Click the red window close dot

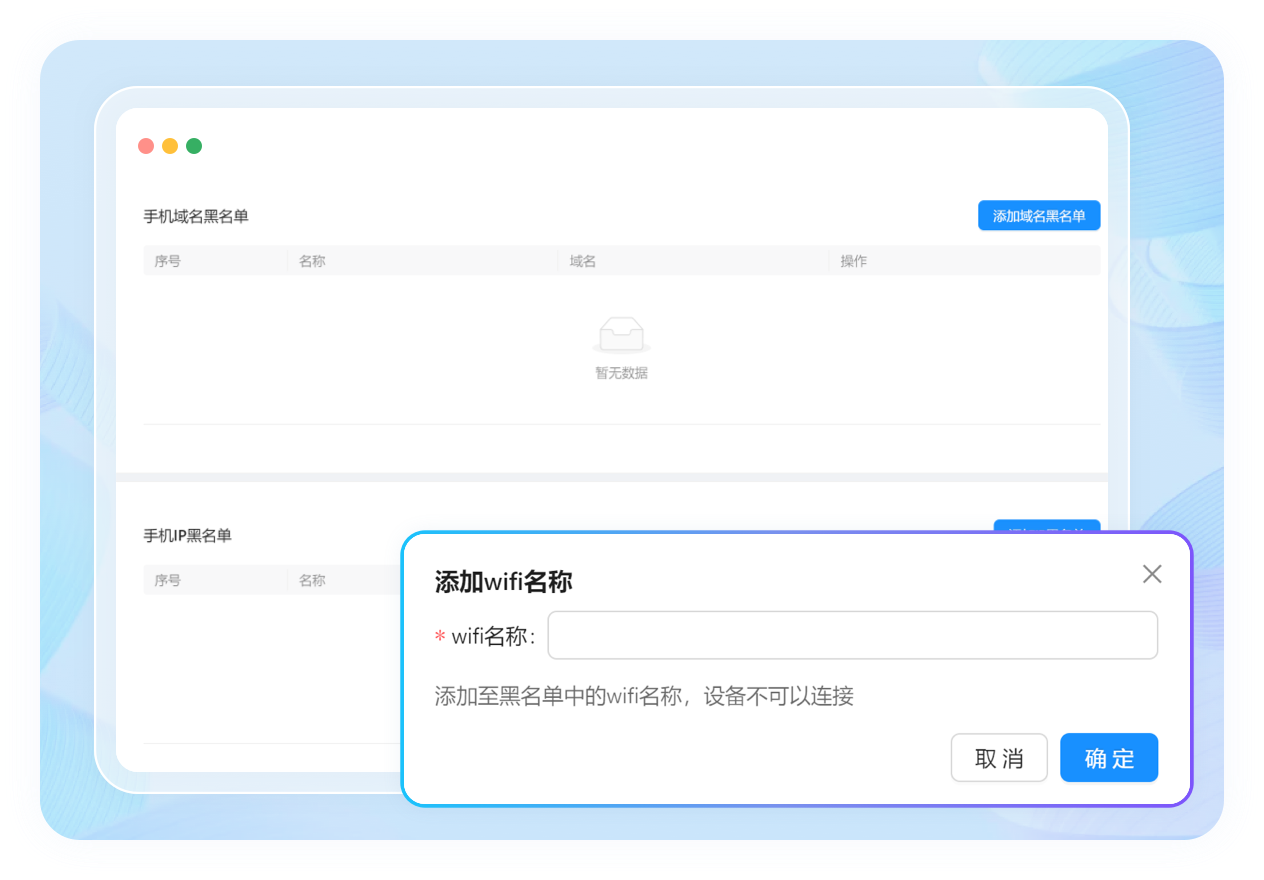point(146,146)
